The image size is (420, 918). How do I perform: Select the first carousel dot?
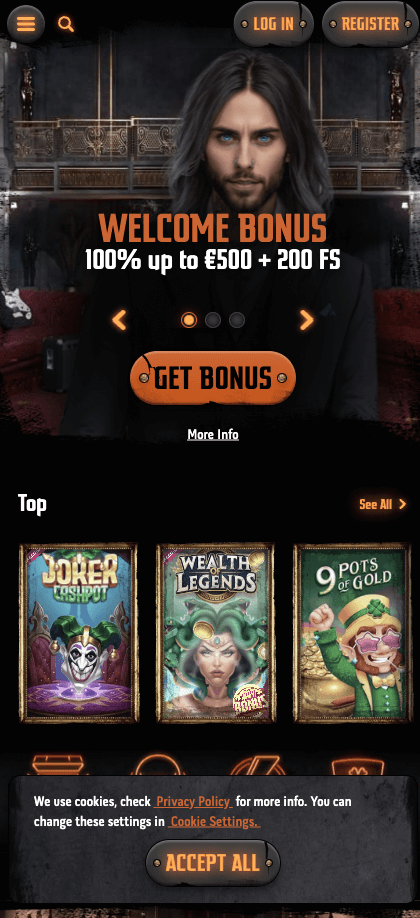tap(189, 320)
